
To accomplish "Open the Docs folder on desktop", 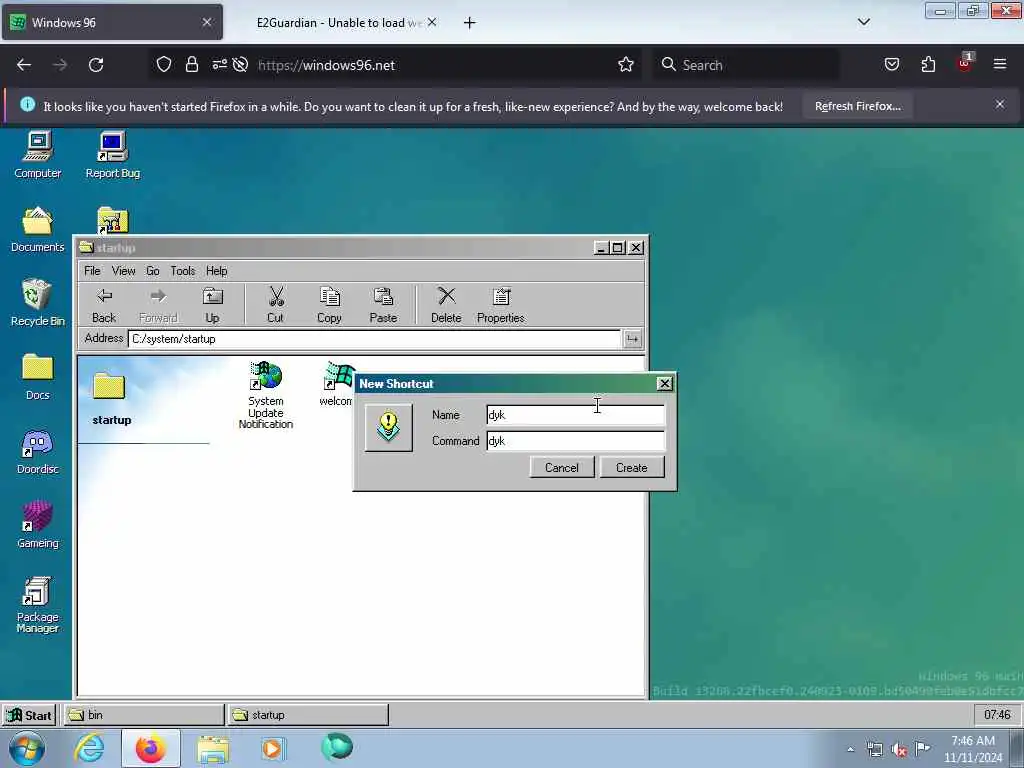I will pos(38,377).
